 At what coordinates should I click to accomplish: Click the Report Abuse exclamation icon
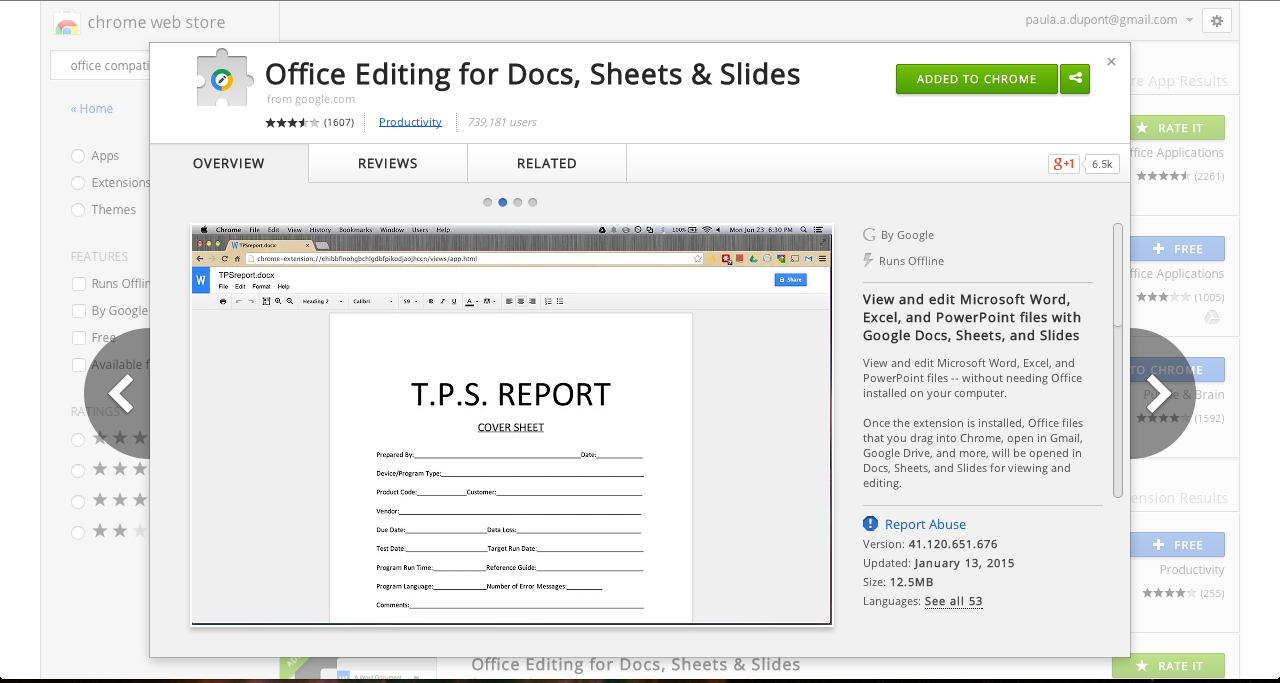point(870,524)
